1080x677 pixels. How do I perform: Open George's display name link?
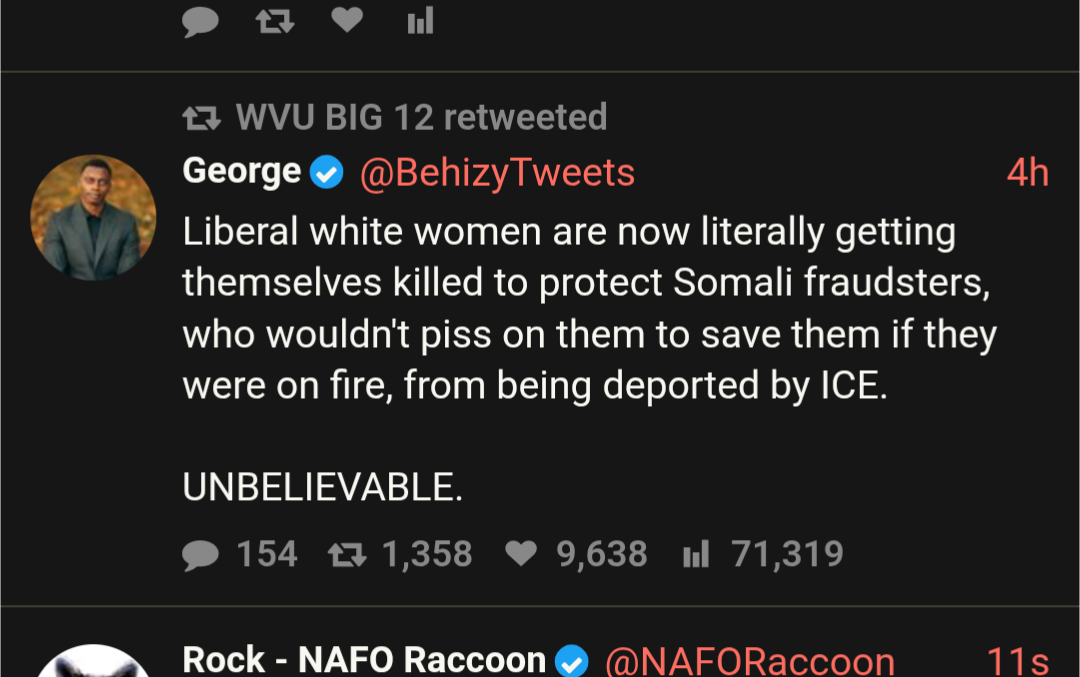241,172
